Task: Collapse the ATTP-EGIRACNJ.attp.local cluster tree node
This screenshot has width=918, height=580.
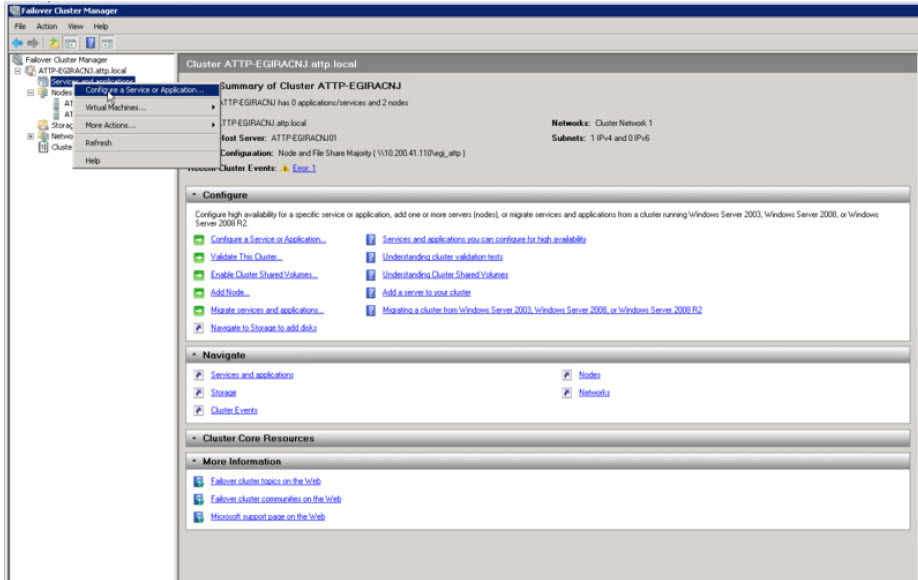Action: (x=18, y=71)
